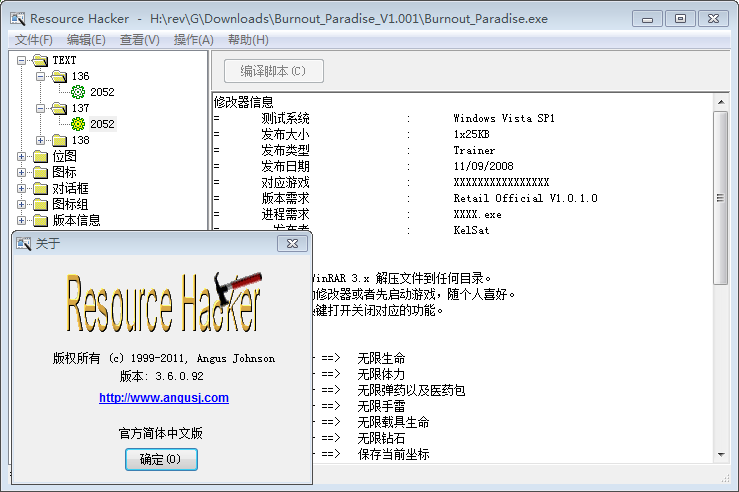Click the text '保存当前坐标'
739x492 pixels.
(x=394, y=455)
